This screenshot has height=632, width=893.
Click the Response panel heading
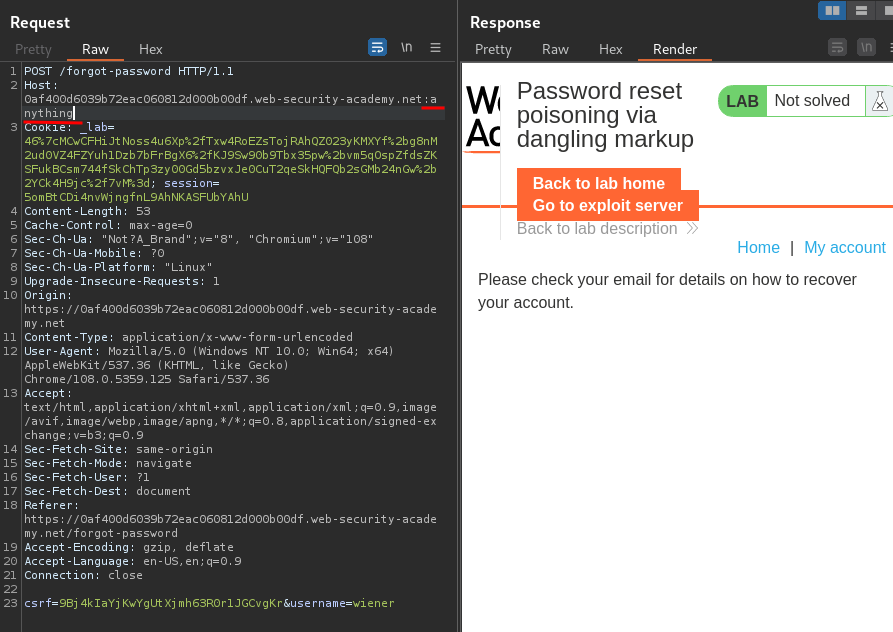tap(505, 23)
